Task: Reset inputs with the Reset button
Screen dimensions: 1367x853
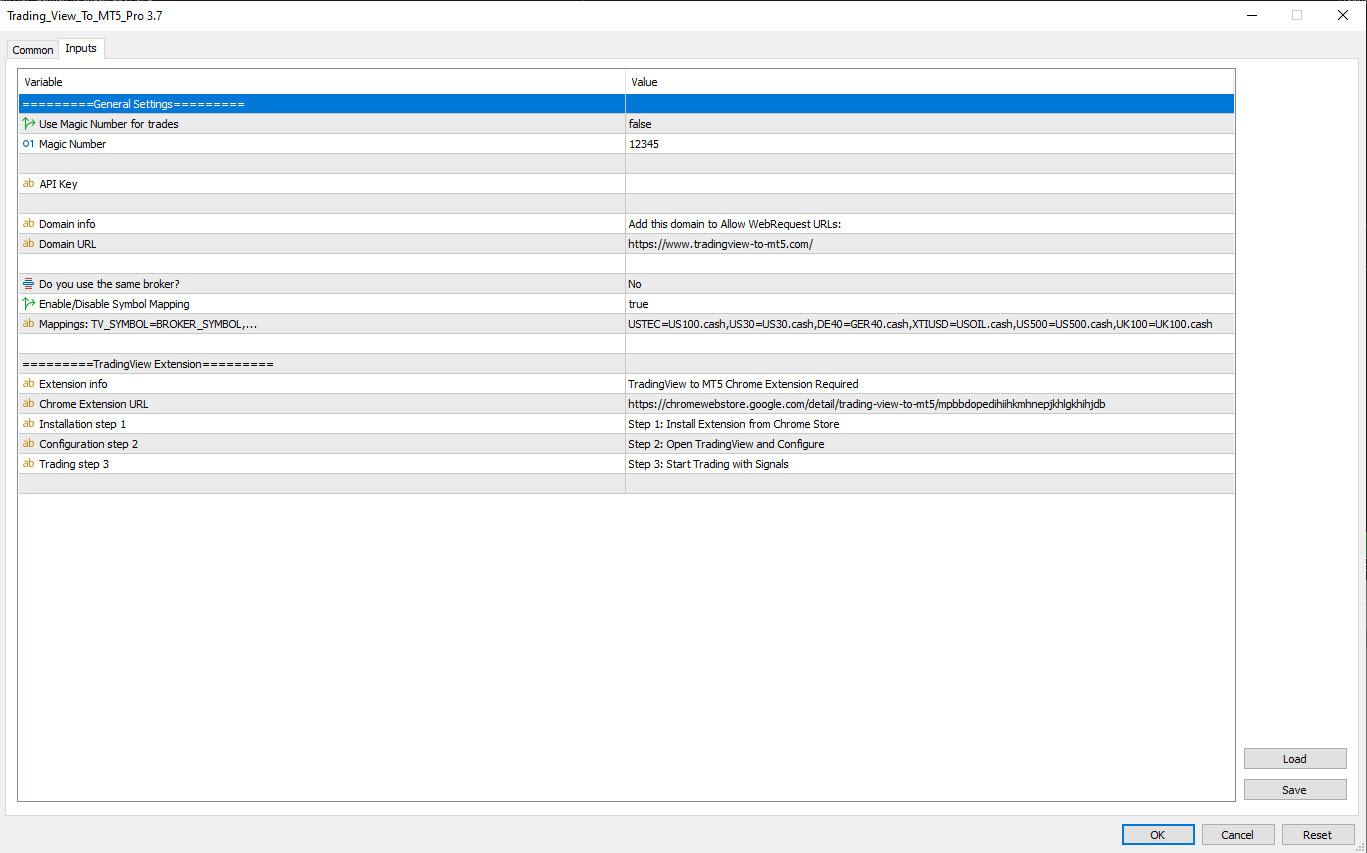Action: tap(1318, 835)
